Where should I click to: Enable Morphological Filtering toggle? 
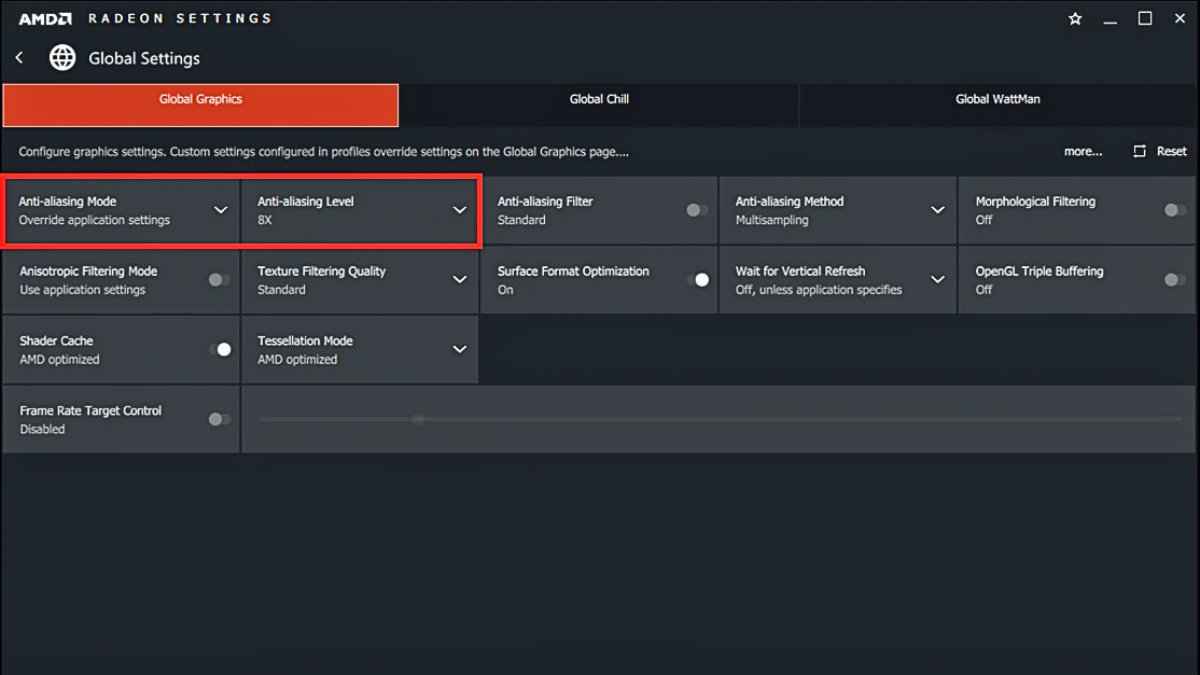[x=1175, y=210]
